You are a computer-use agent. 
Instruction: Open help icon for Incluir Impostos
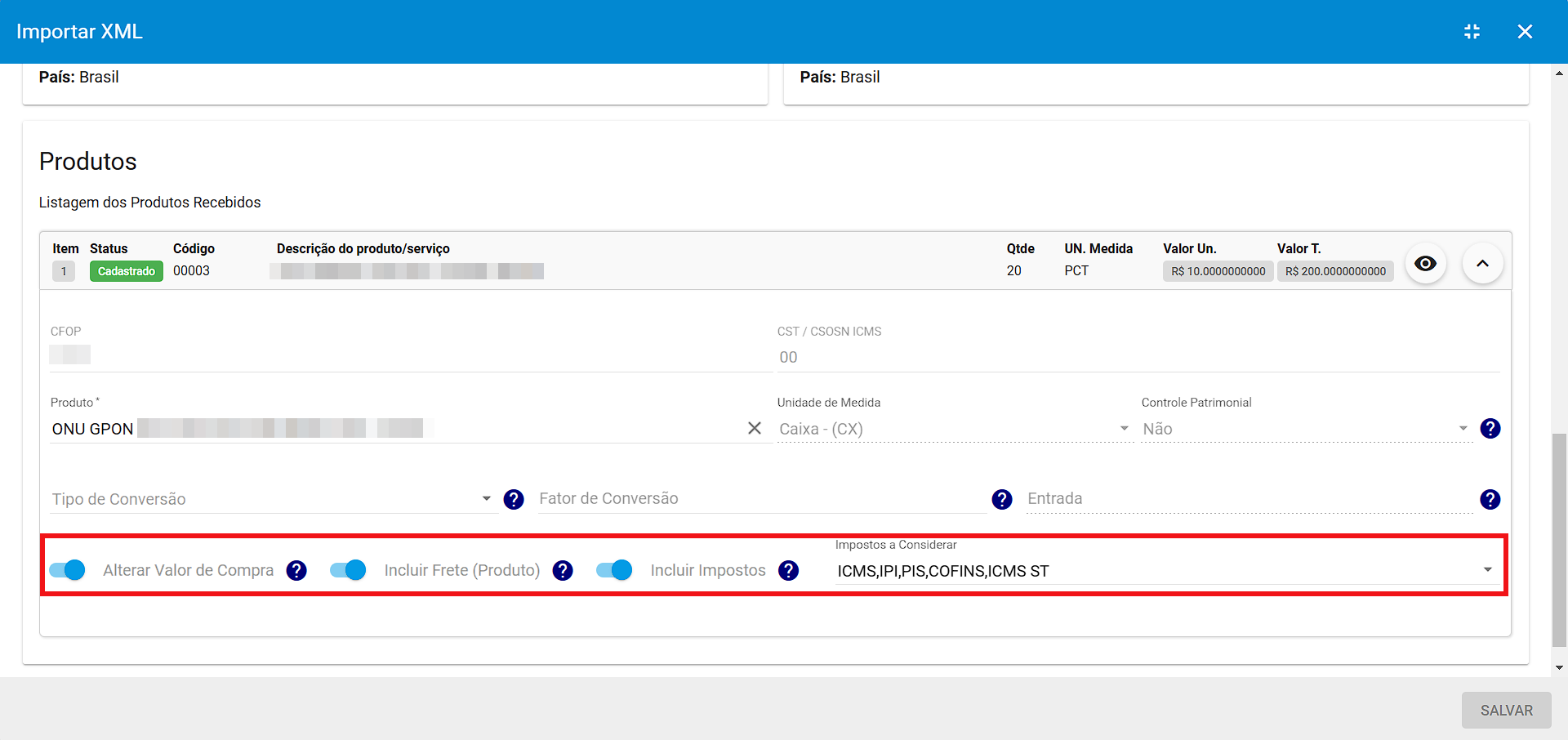(788, 570)
